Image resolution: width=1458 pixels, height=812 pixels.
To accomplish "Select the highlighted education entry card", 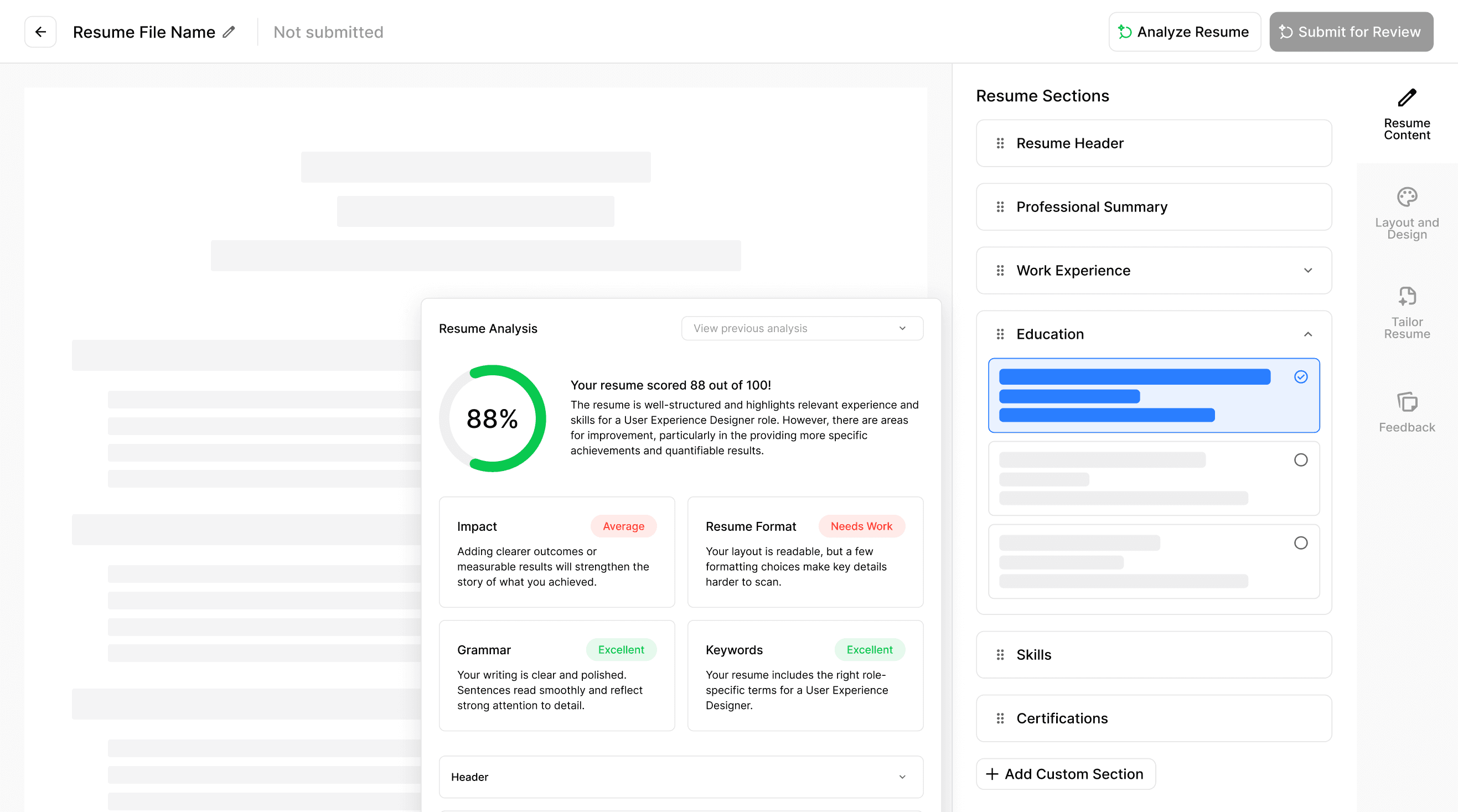I will point(1154,396).
